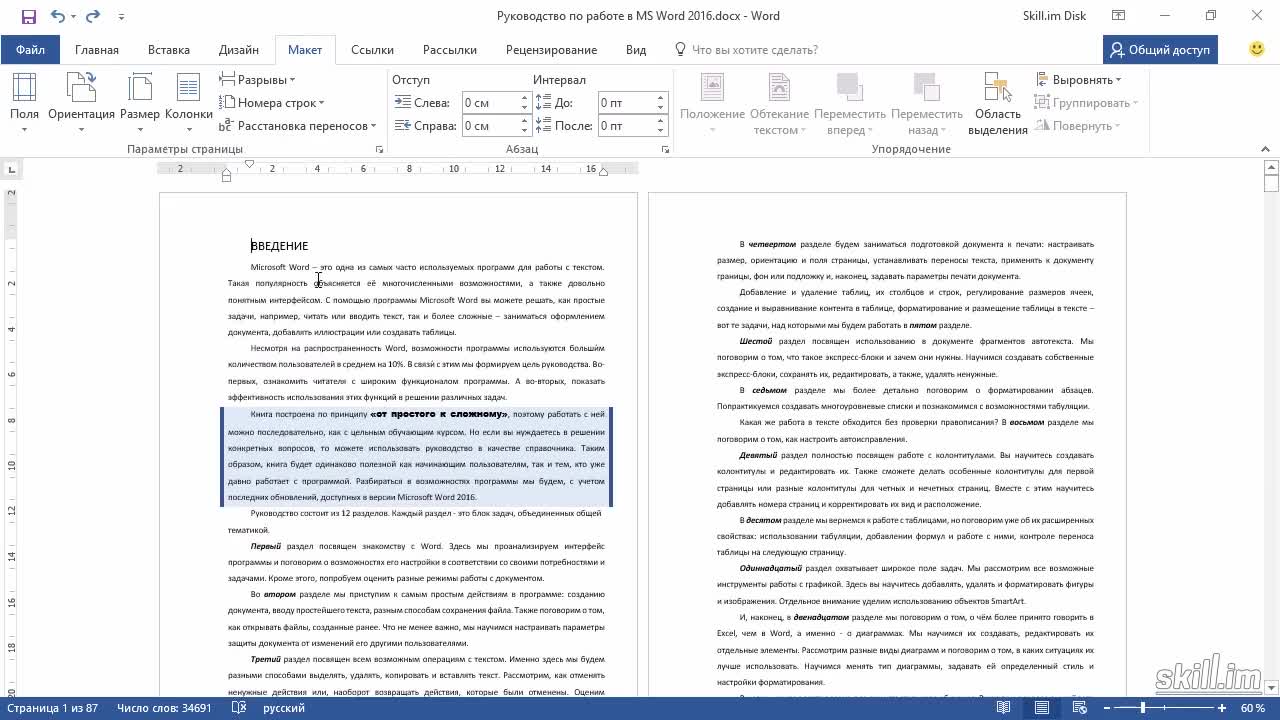Open the Абзац dialog launcher
This screenshot has width=1280, height=720.
[665, 149]
